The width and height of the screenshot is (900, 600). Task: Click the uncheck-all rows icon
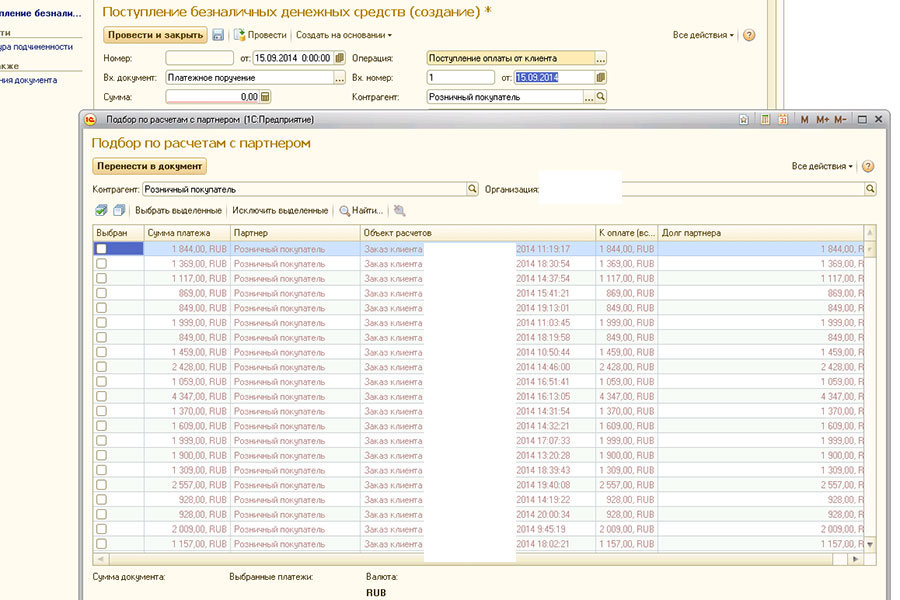tap(119, 211)
